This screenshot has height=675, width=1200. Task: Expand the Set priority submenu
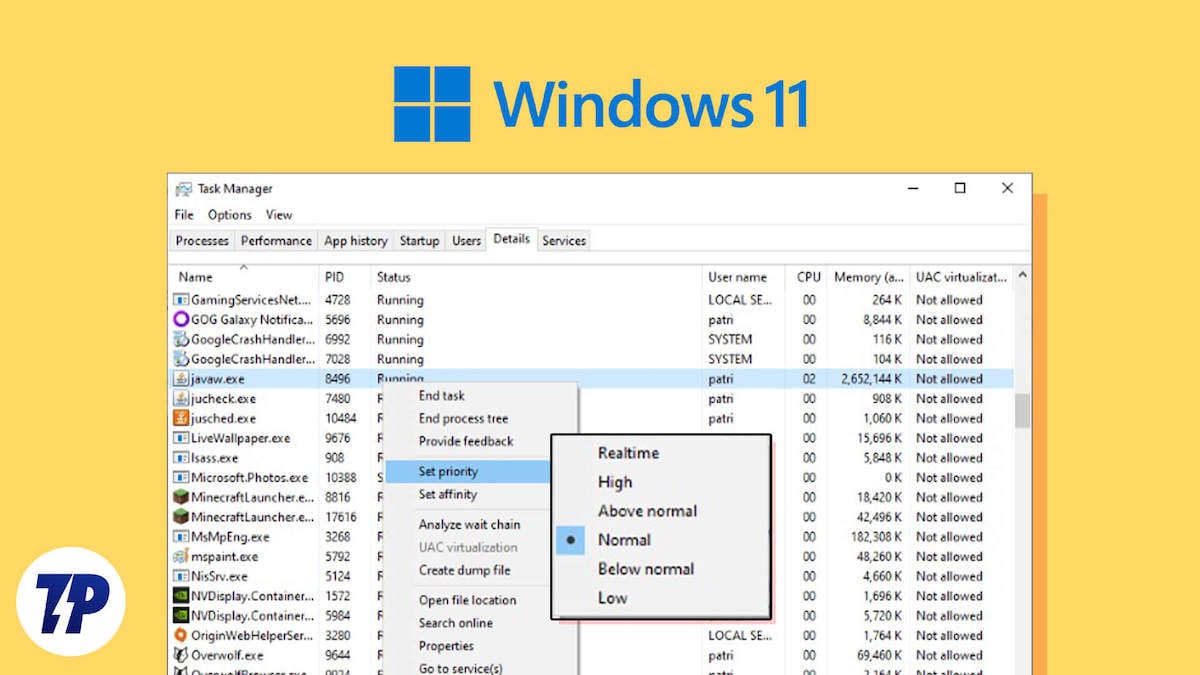[x=448, y=471]
